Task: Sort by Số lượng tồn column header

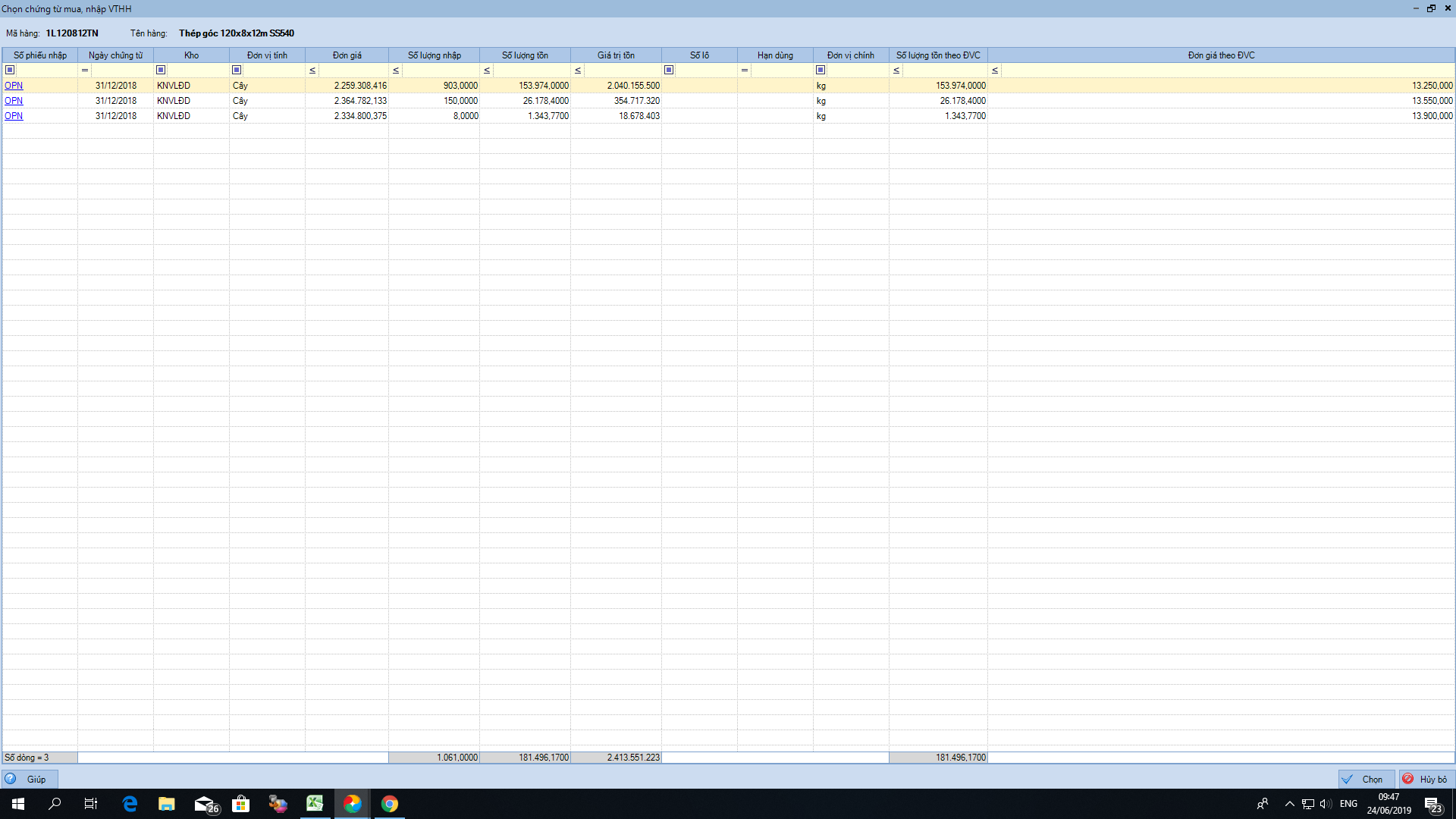Action: point(525,55)
